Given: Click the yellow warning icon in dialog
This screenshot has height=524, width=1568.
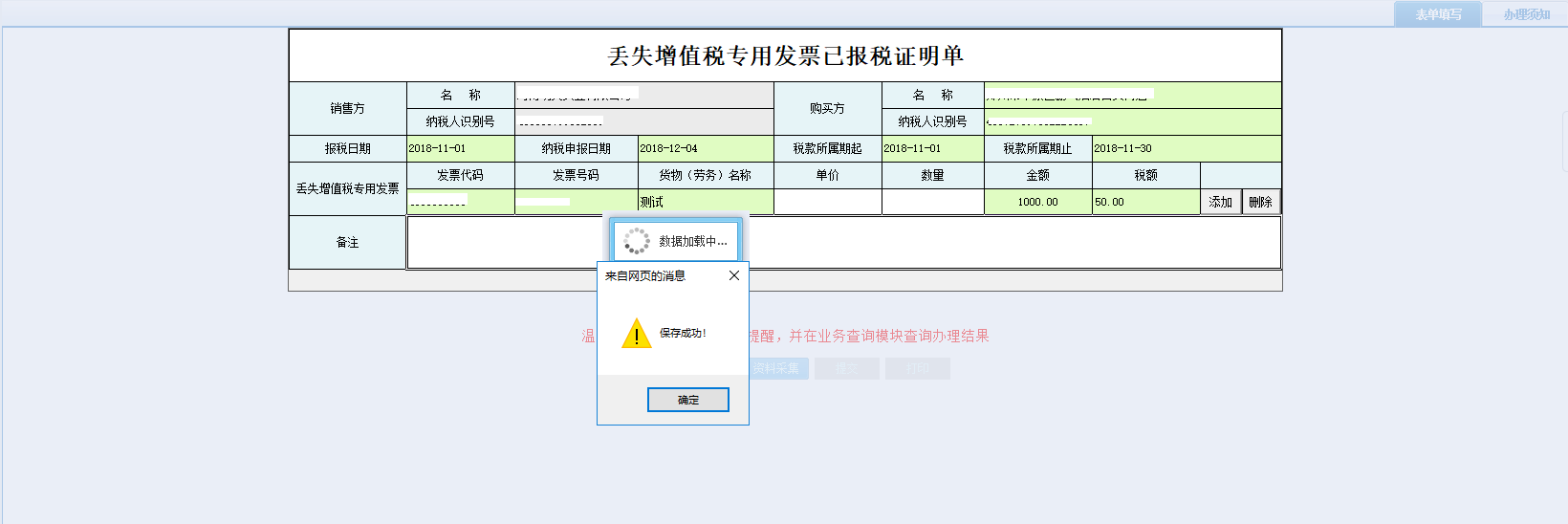Looking at the screenshot, I should [636, 334].
